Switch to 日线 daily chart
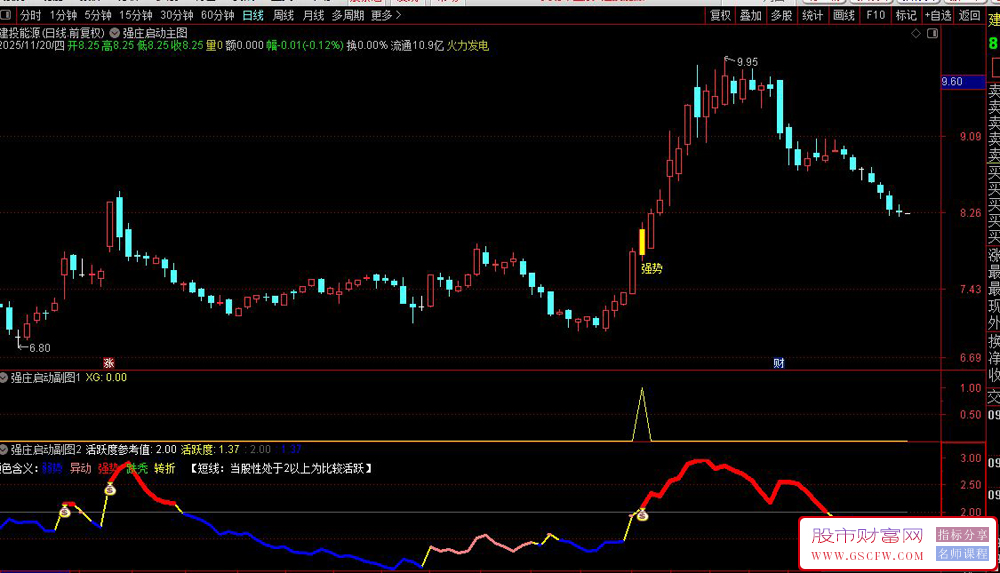The image size is (1000, 573). coord(253,15)
